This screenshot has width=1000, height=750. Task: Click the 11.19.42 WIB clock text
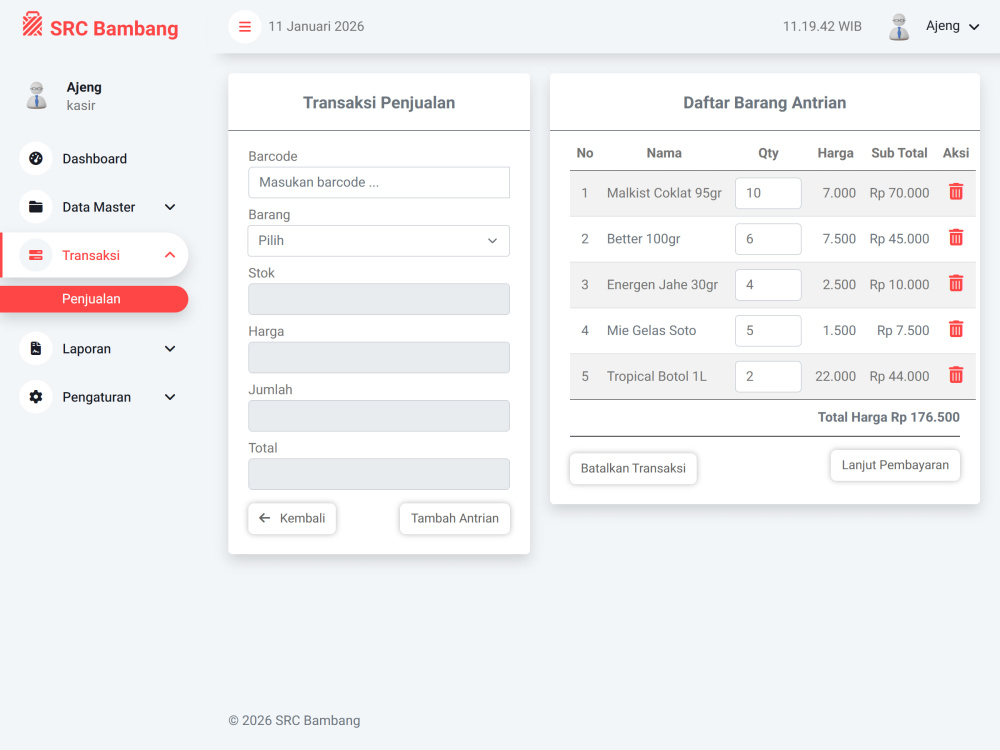pyautogui.click(x=822, y=27)
